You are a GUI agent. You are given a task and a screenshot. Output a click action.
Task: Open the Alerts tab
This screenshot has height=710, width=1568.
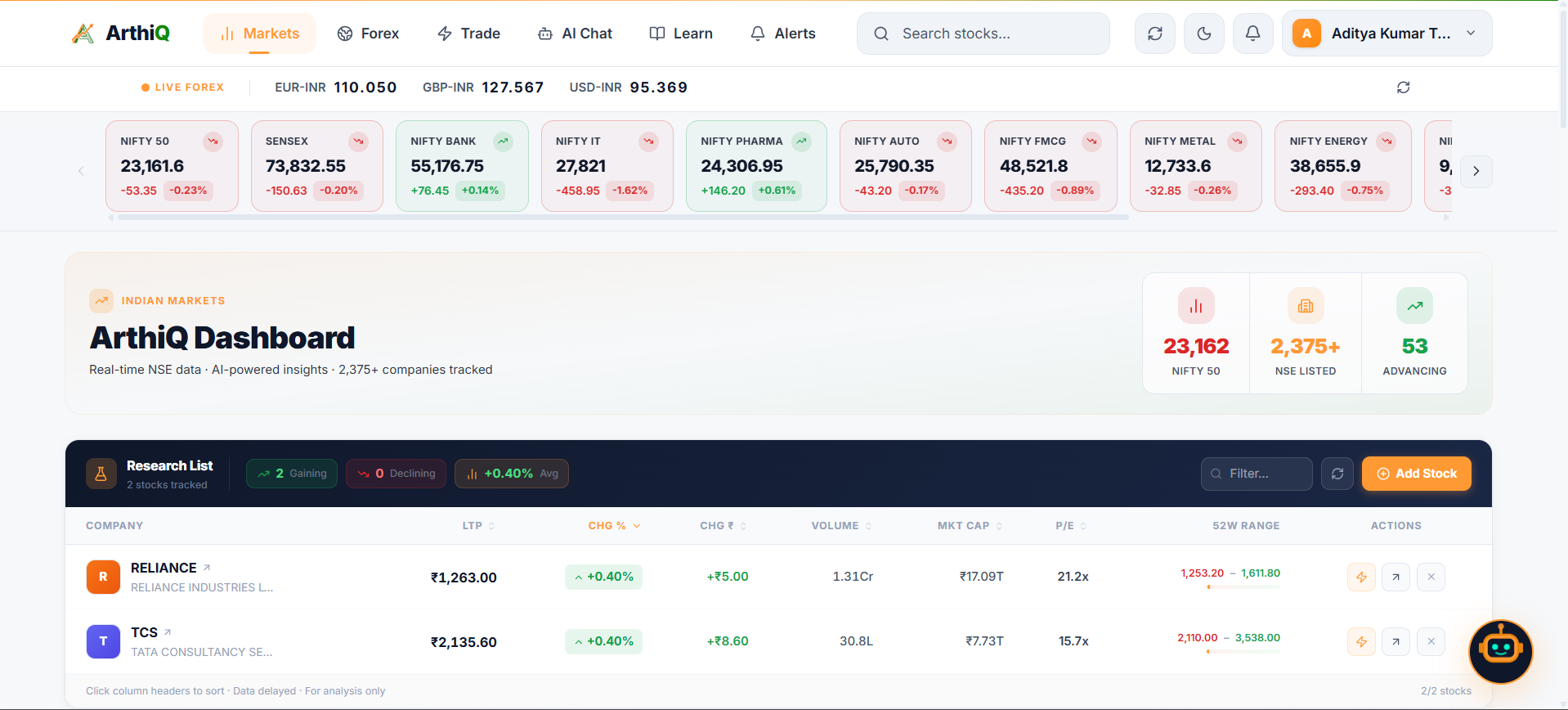[782, 34]
